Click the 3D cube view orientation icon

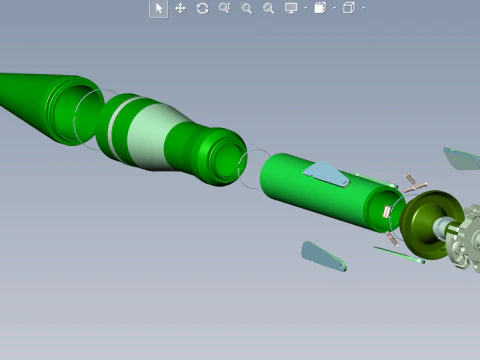[349, 8]
